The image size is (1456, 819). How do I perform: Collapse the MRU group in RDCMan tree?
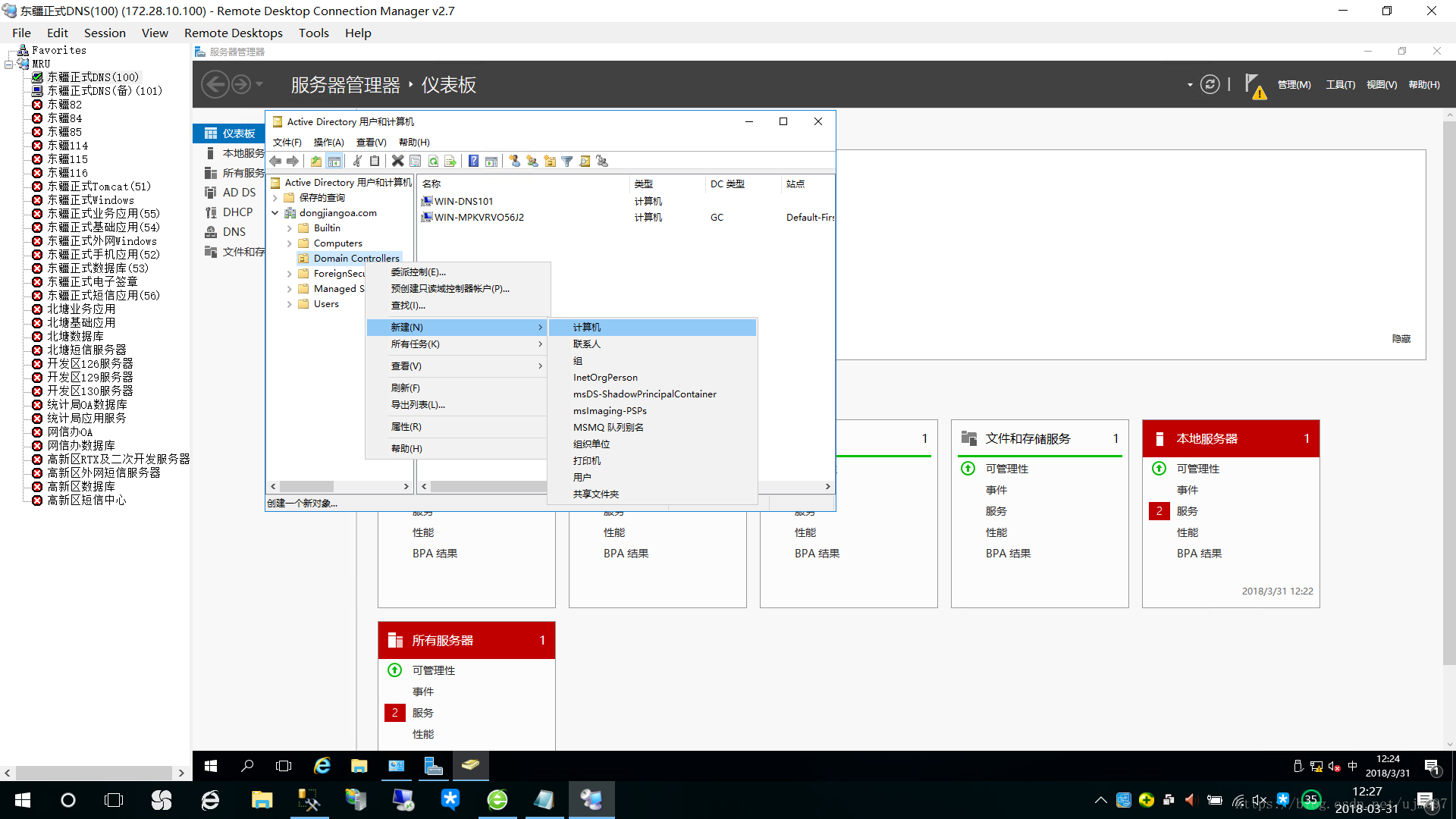tap(8, 64)
